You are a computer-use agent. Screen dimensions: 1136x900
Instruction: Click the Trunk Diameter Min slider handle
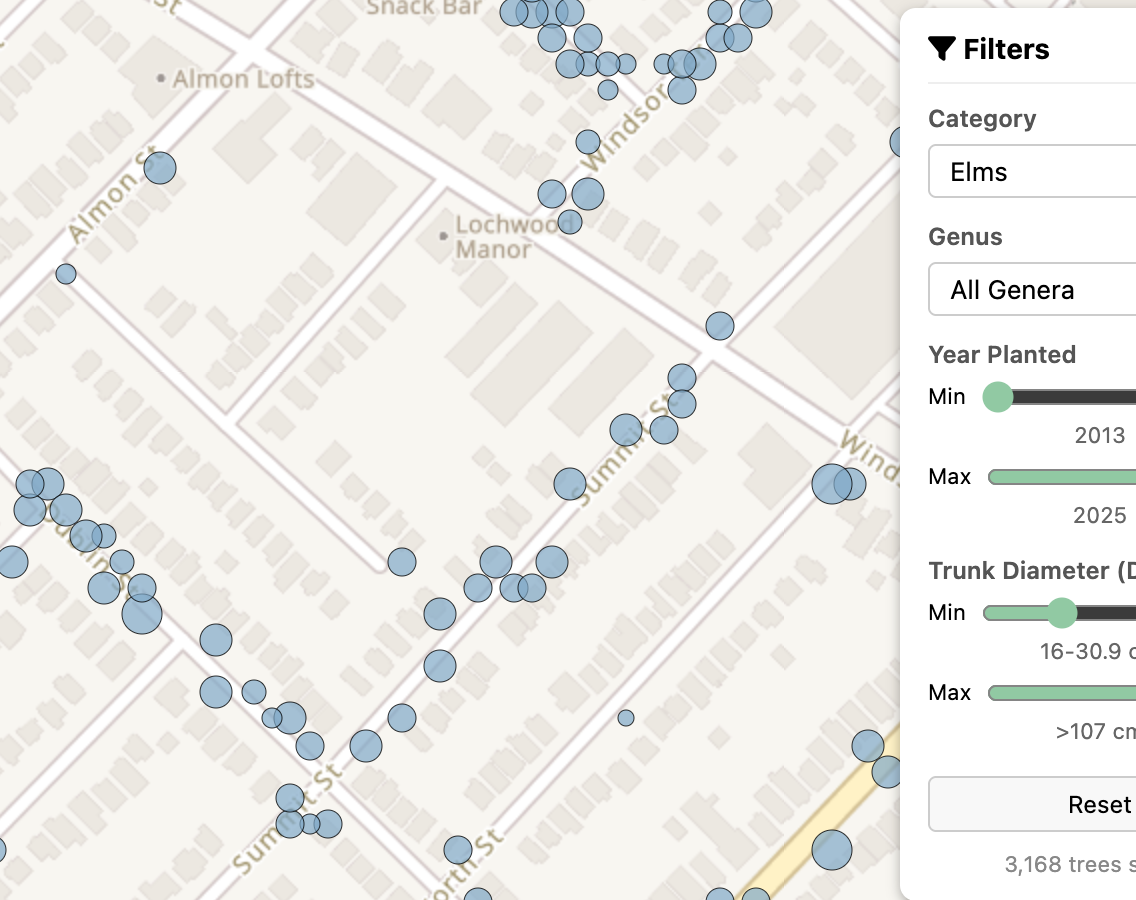click(1062, 613)
